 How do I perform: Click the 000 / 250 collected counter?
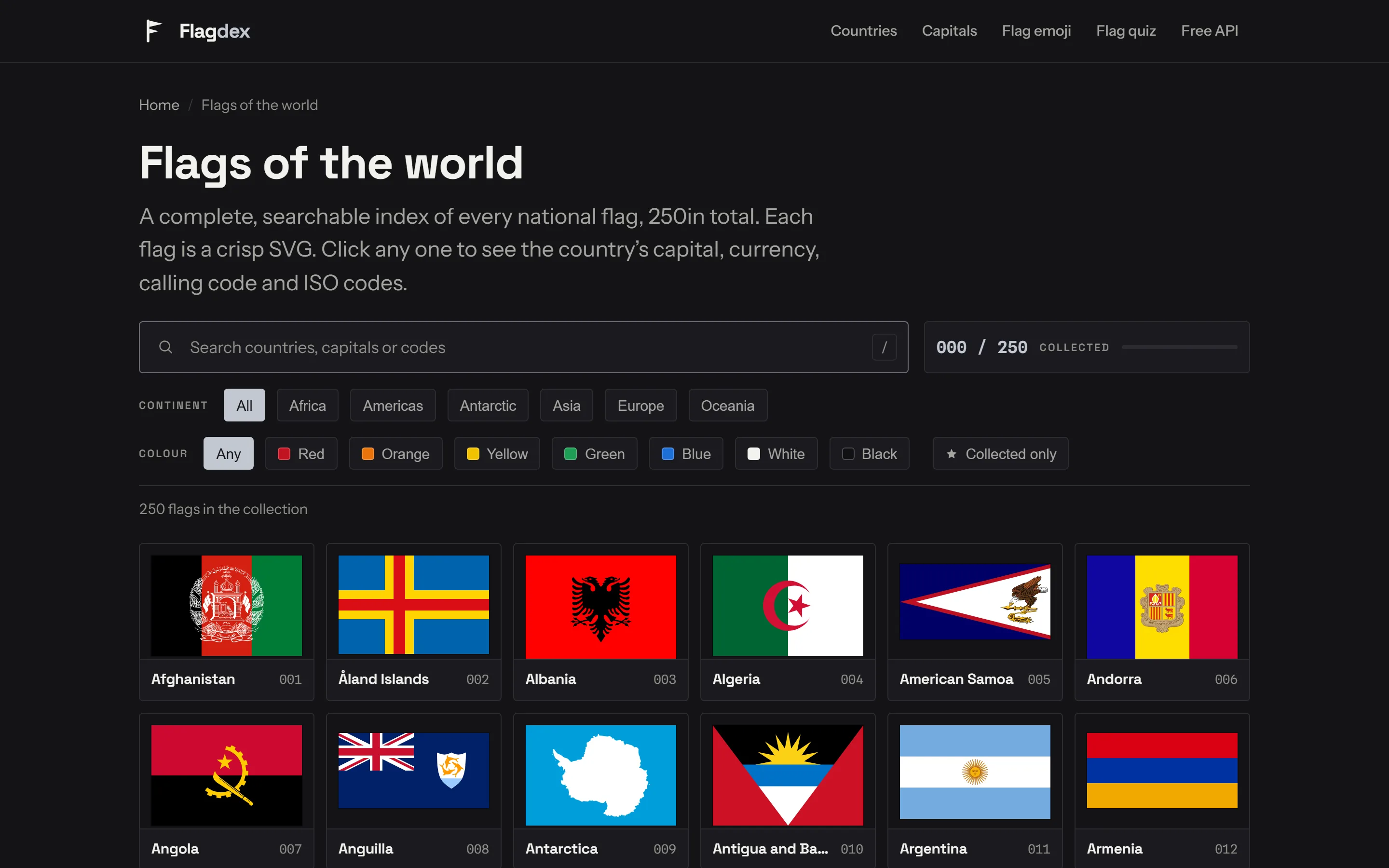coord(981,347)
